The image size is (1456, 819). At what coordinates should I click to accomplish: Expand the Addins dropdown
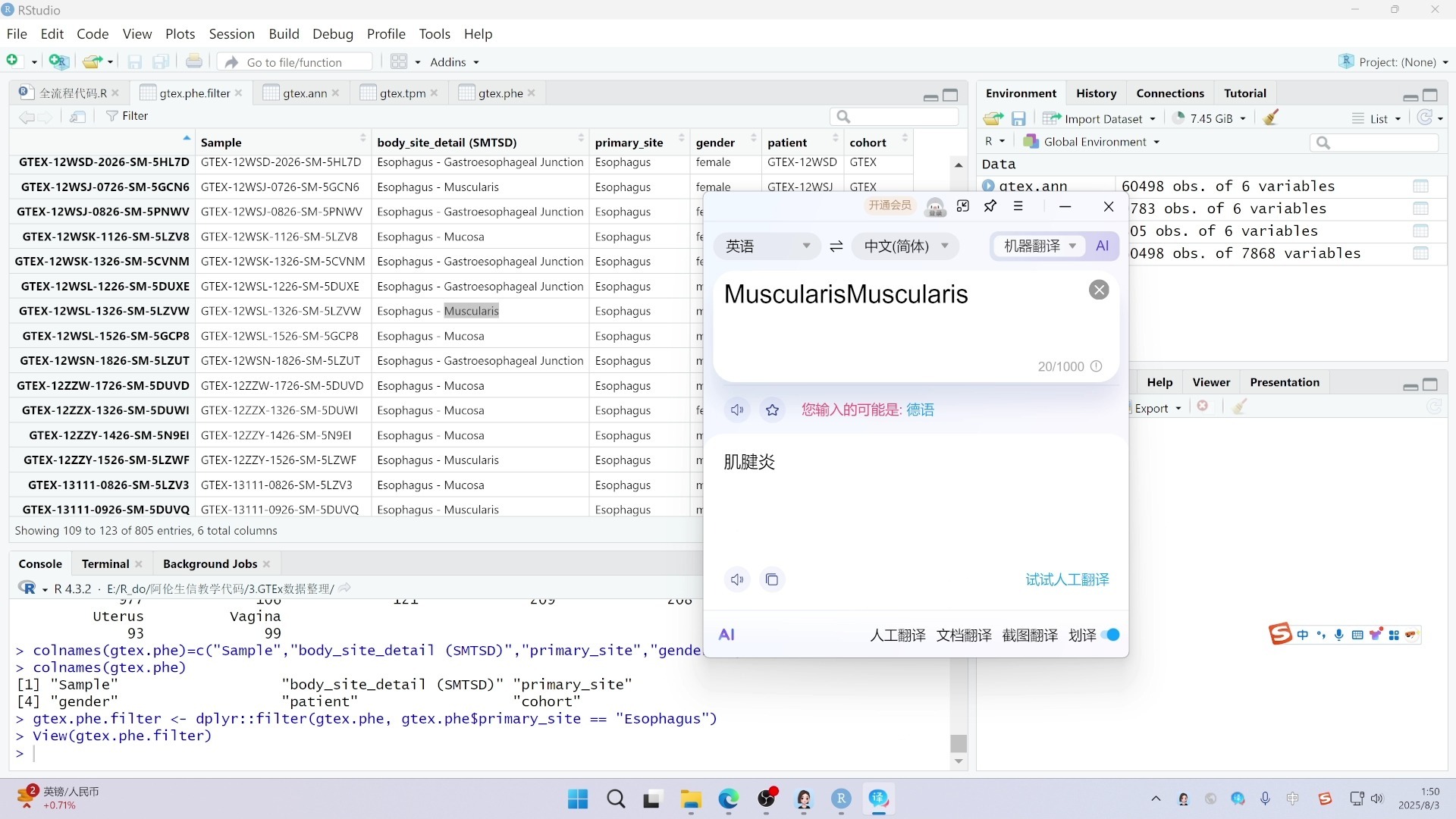click(x=454, y=62)
